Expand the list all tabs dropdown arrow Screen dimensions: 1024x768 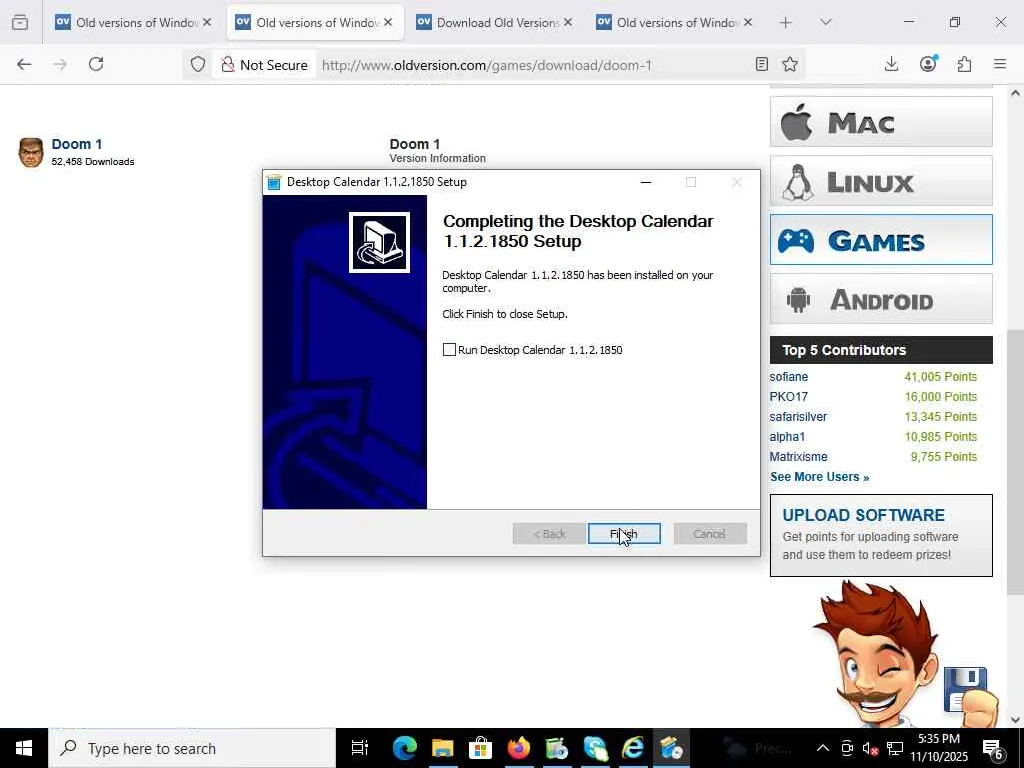coord(826,22)
